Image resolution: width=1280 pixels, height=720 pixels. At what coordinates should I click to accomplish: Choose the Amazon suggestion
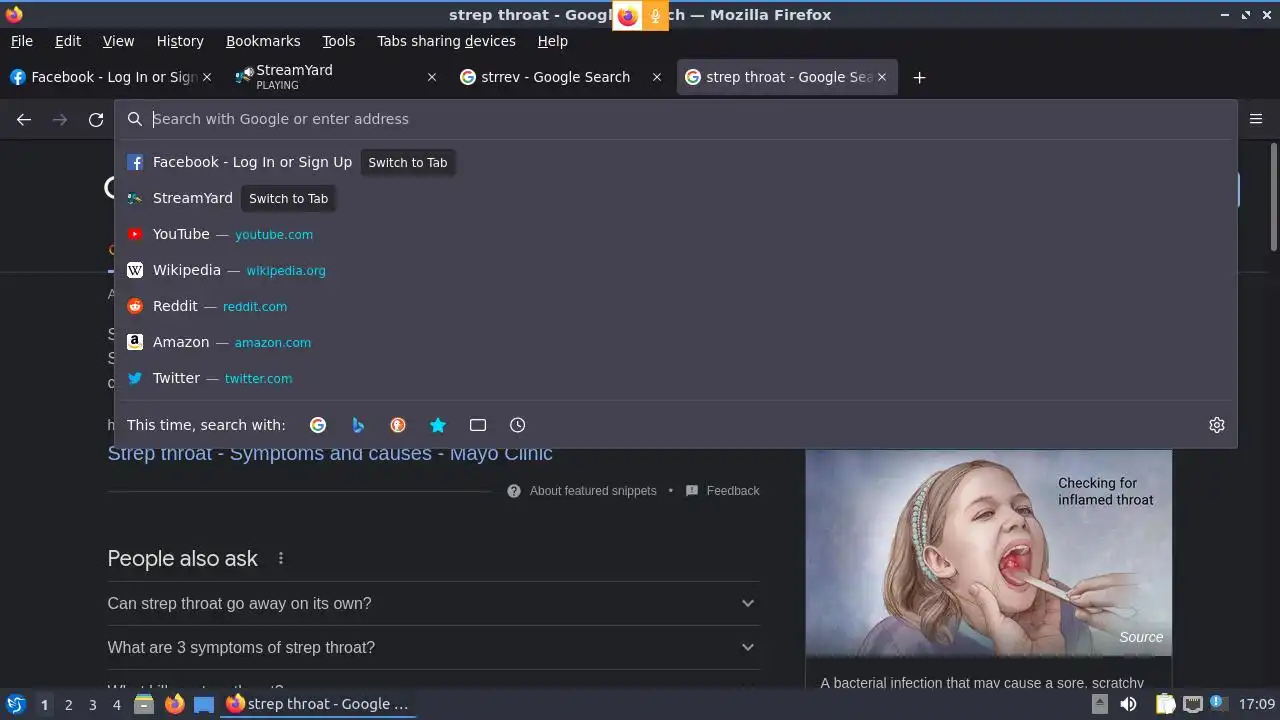coord(676,342)
